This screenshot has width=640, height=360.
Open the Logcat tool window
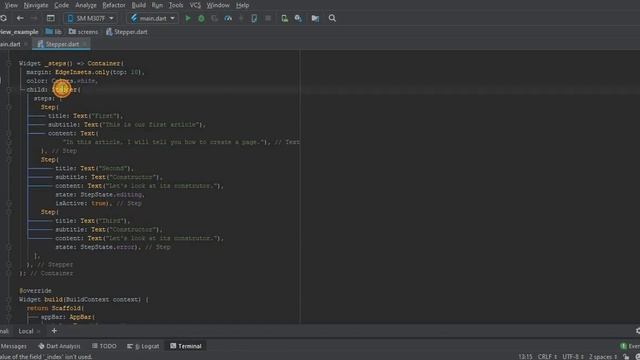(x=143, y=346)
